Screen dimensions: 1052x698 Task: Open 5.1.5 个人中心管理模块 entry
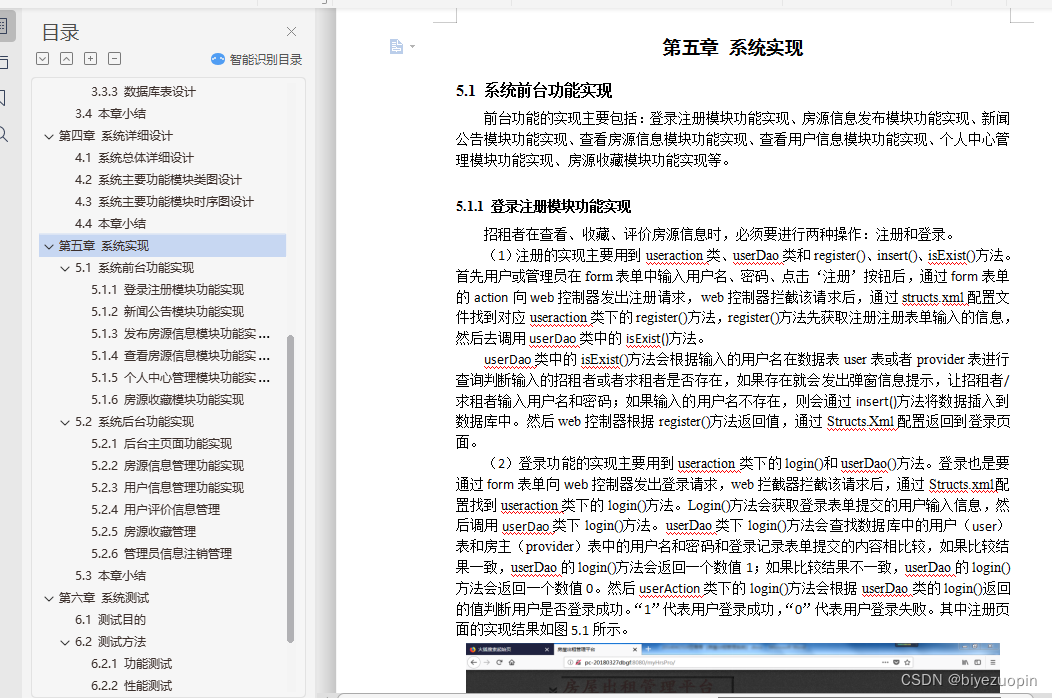click(180, 378)
